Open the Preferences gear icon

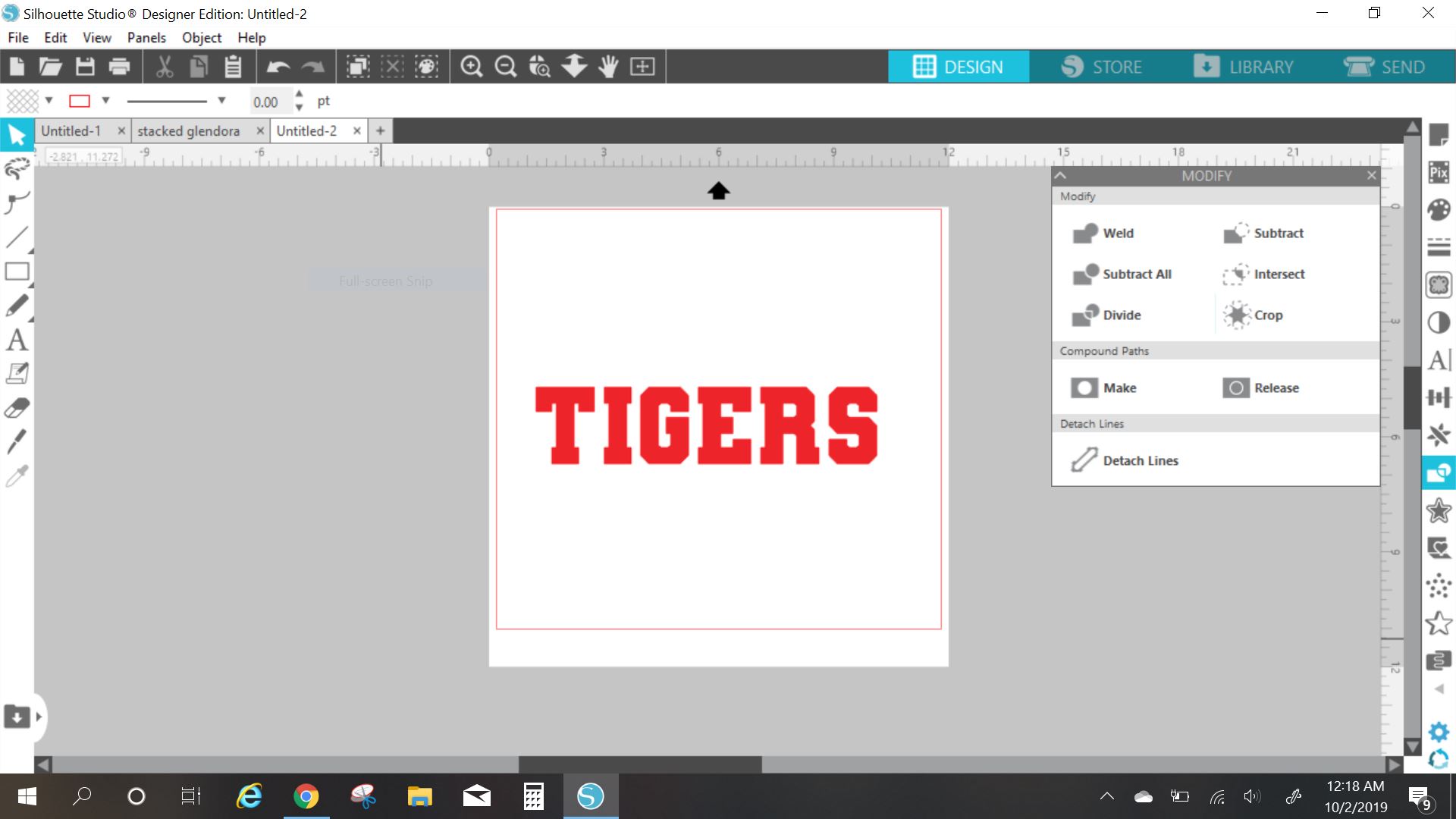[1439, 732]
